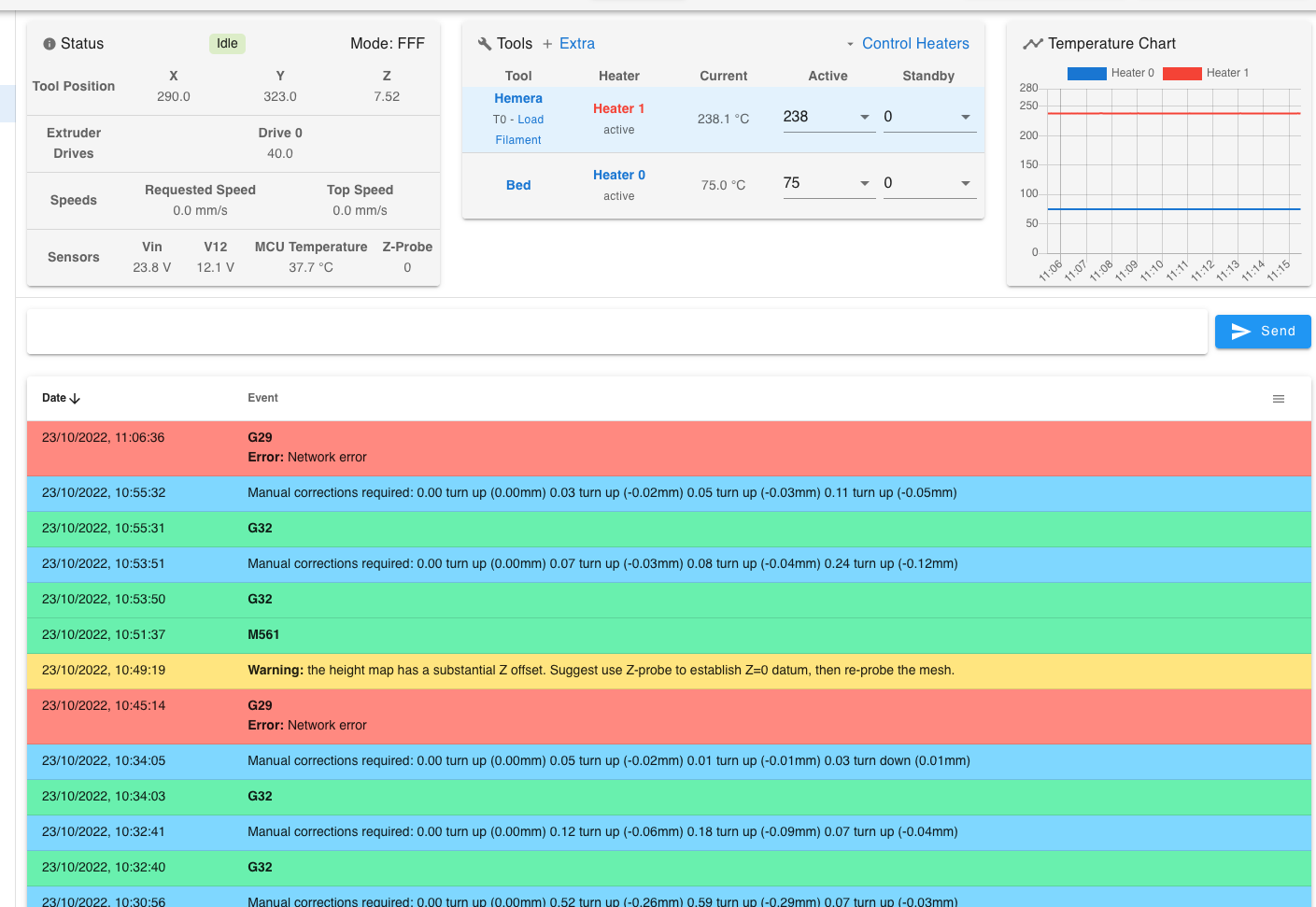Click the Temperature Chart trend icon
Viewport: 1316px width, 907px height.
click(1033, 44)
